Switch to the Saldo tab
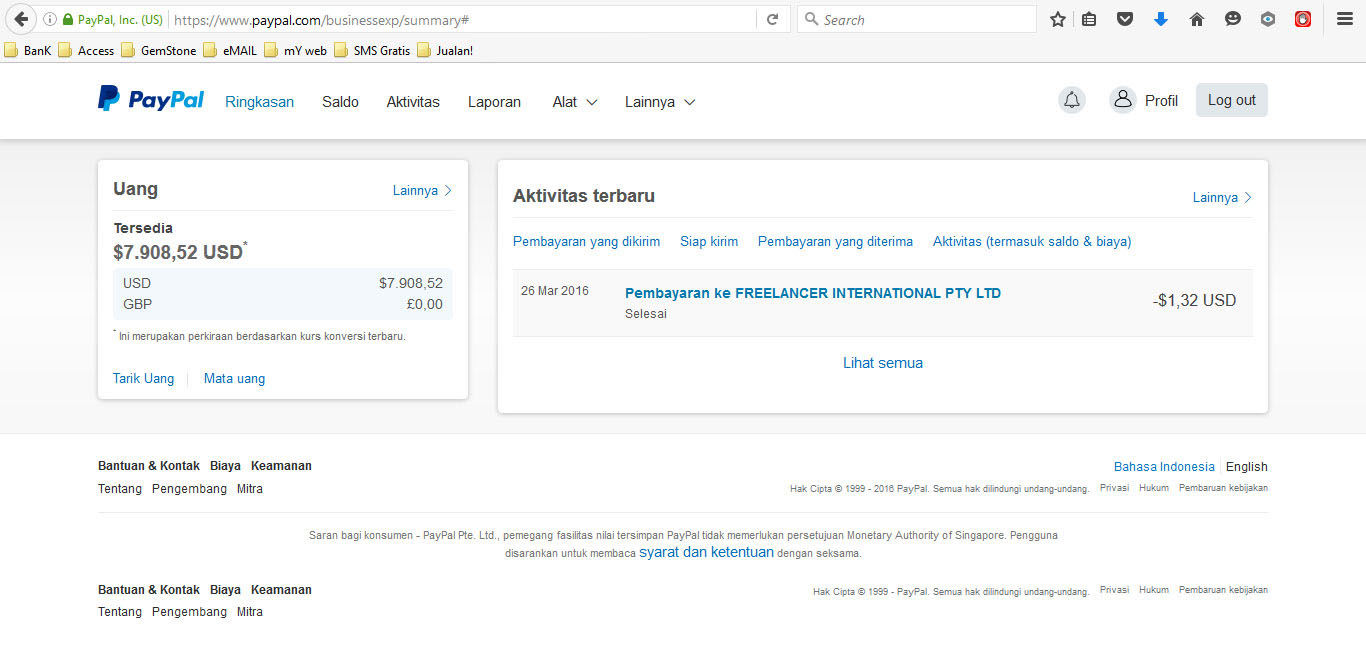Screen dimensions: 1366x646 340,102
